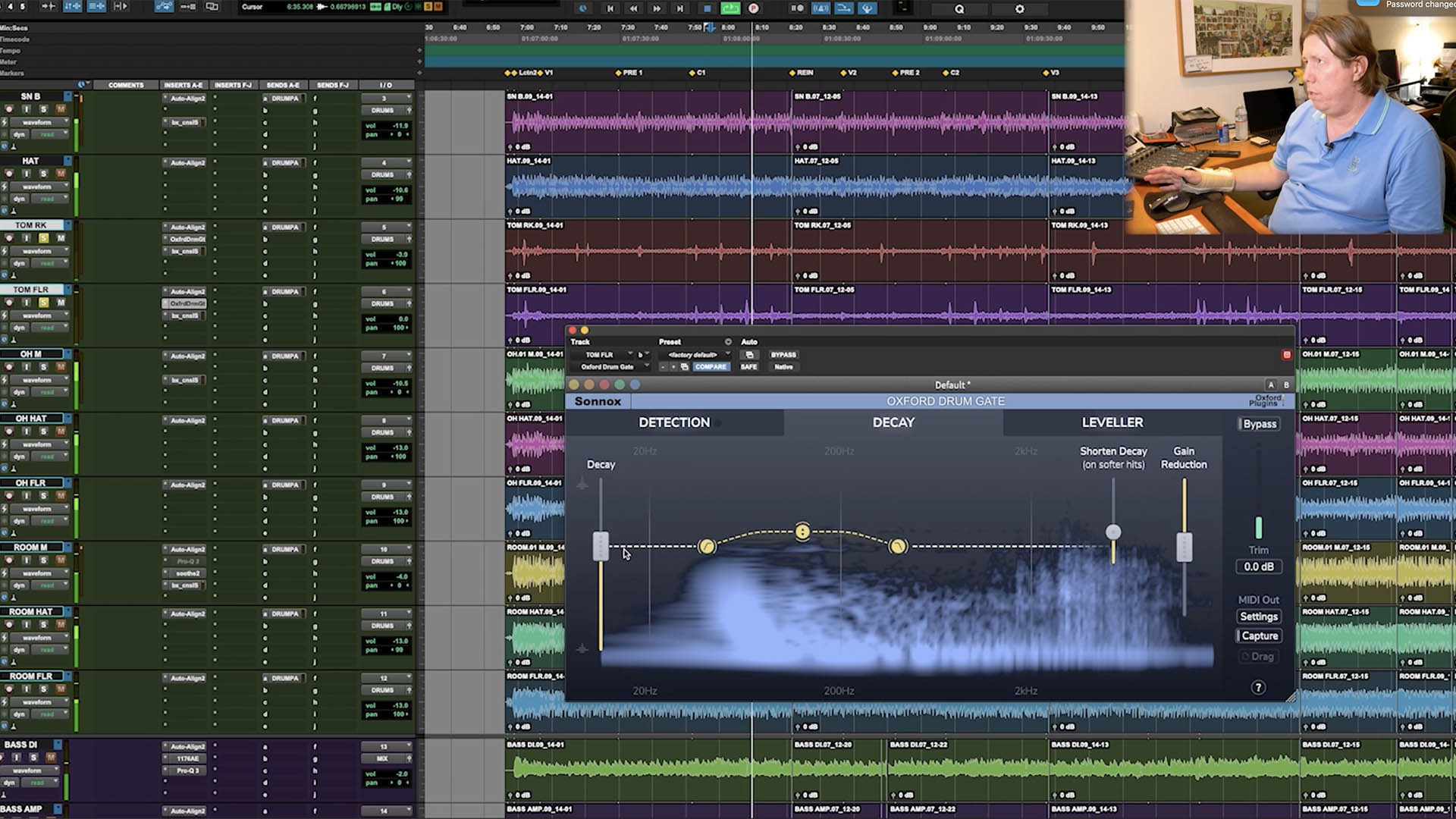
Task: Open the SN B waveform view selector
Action: click(39, 122)
